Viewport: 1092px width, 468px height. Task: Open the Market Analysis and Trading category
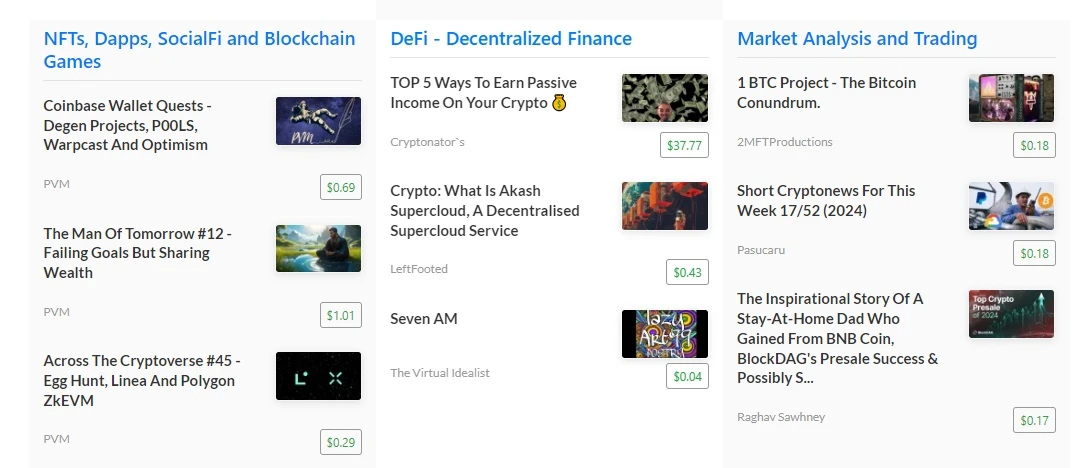857,38
